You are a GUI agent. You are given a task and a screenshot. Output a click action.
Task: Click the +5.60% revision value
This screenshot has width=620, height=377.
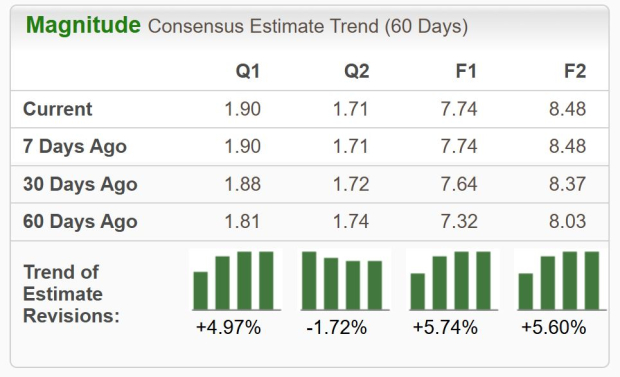click(554, 328)
